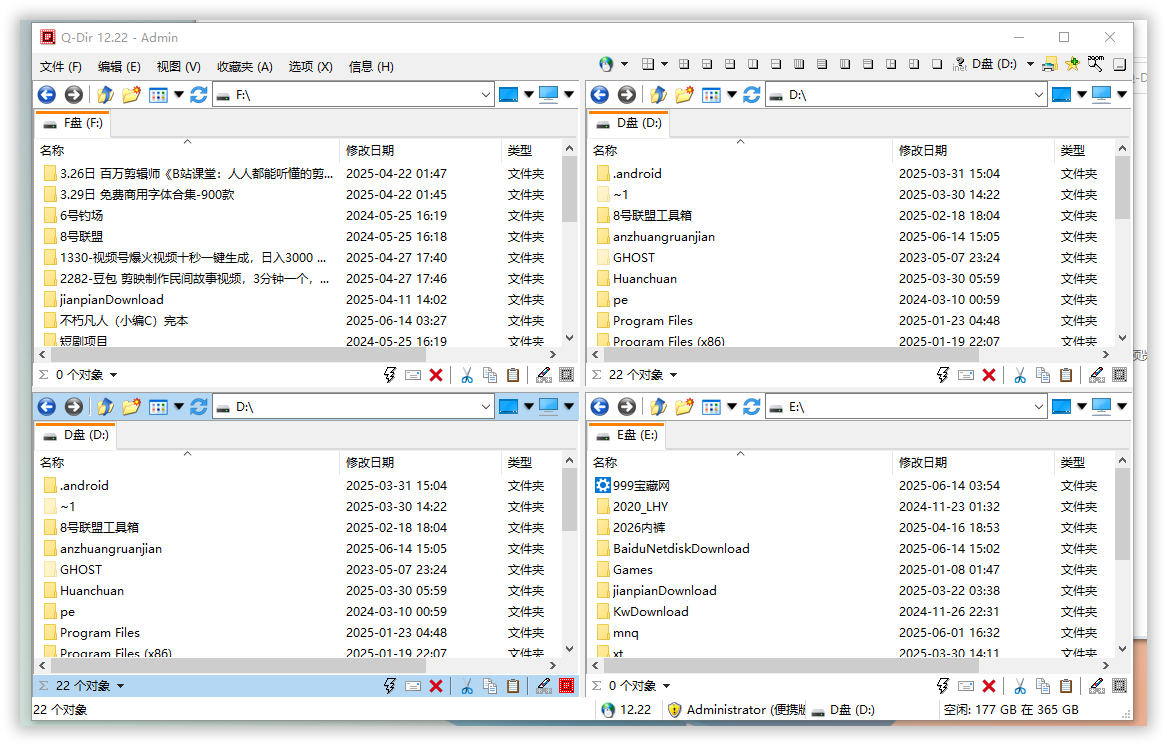
Task: Go back in the bottom-right E:\ pane
Action: [x=600, y=407]
